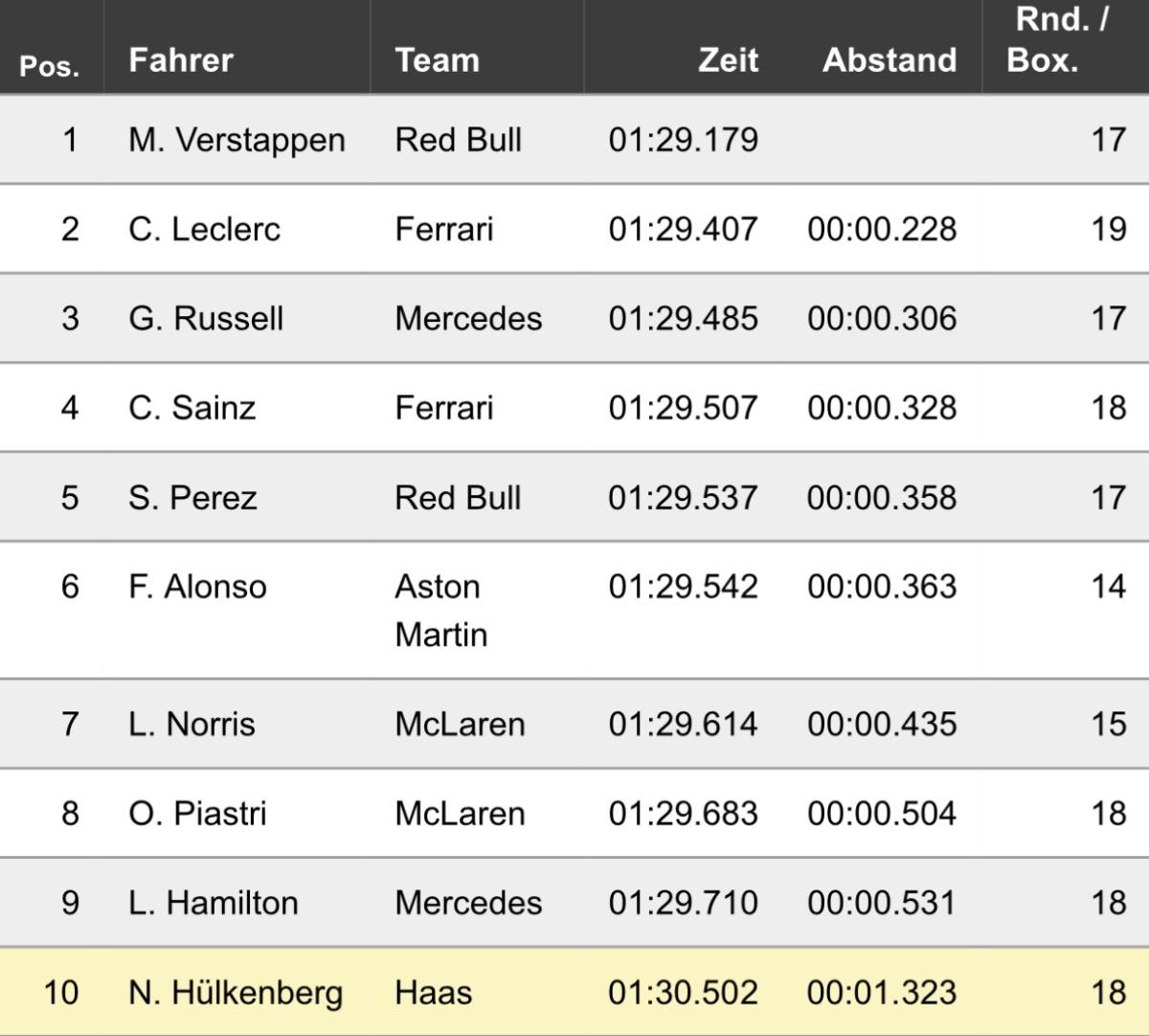Click the F. Alonso driver name
The image size is (1149, 1036).
(197, 587)
